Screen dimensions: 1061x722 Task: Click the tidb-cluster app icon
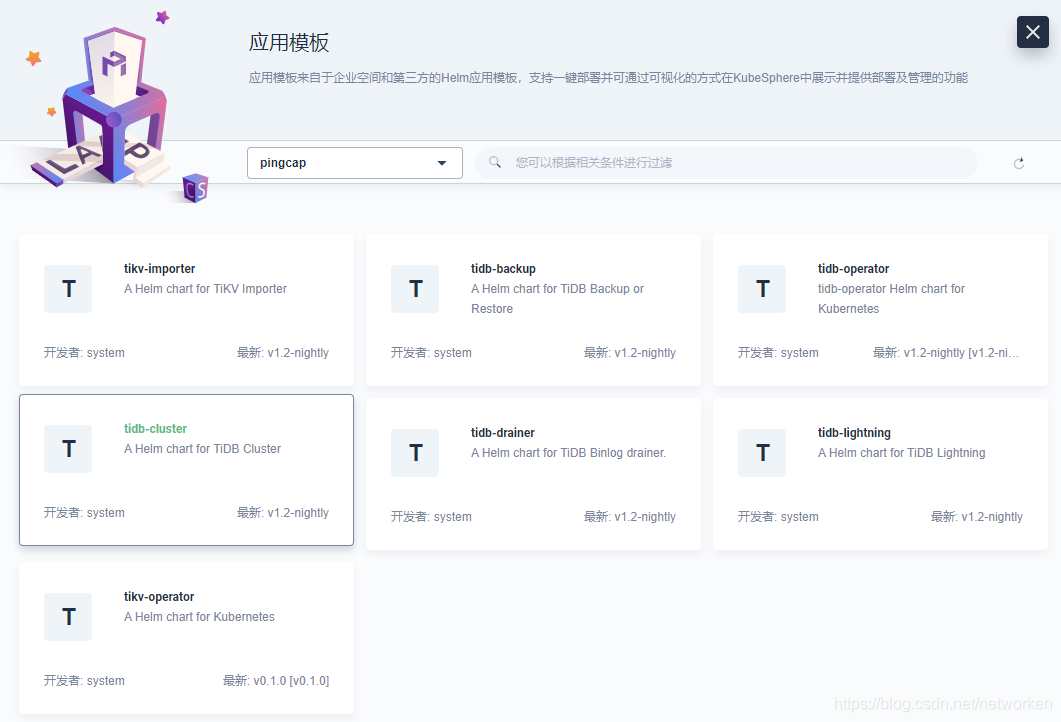tap(68, 449)
